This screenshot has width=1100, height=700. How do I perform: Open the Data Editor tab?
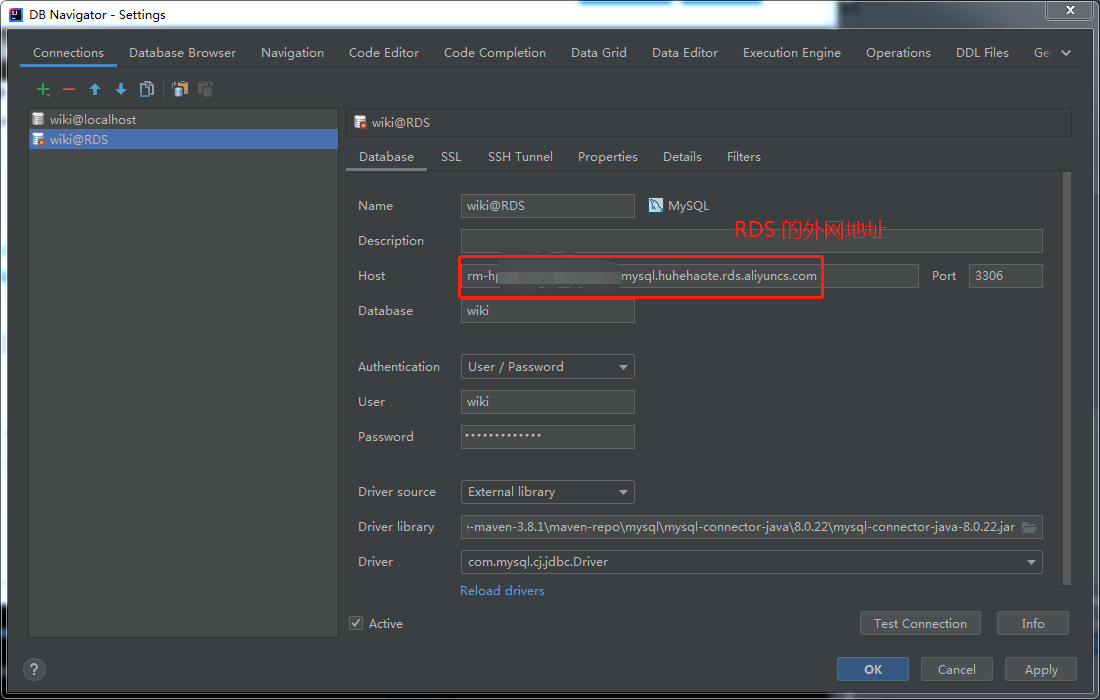point(685,53)
